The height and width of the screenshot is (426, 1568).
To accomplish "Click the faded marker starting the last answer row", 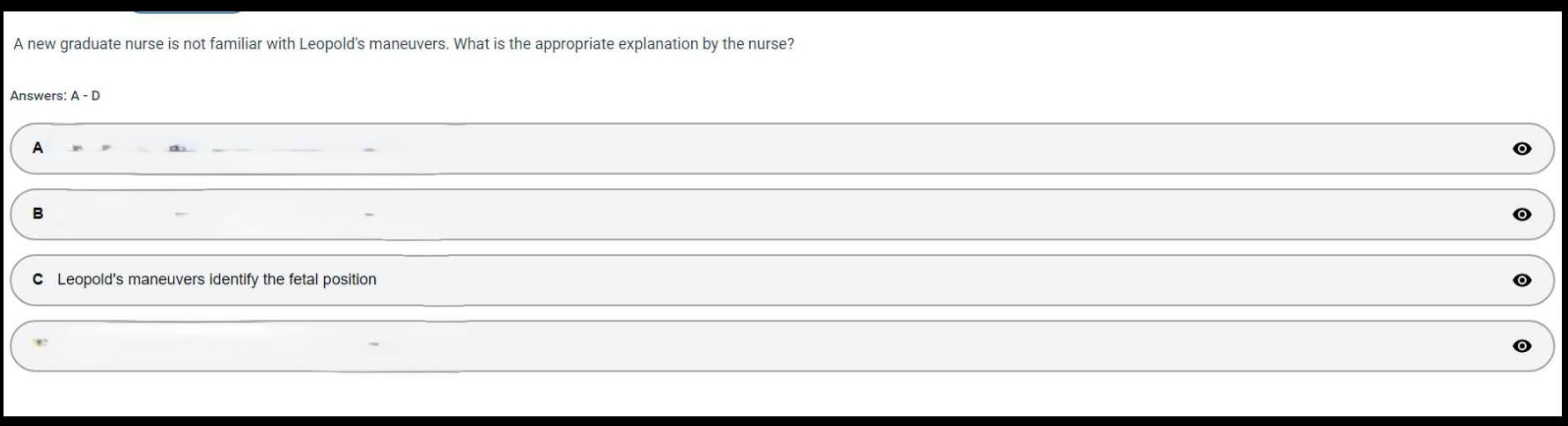I will point(40,342).
